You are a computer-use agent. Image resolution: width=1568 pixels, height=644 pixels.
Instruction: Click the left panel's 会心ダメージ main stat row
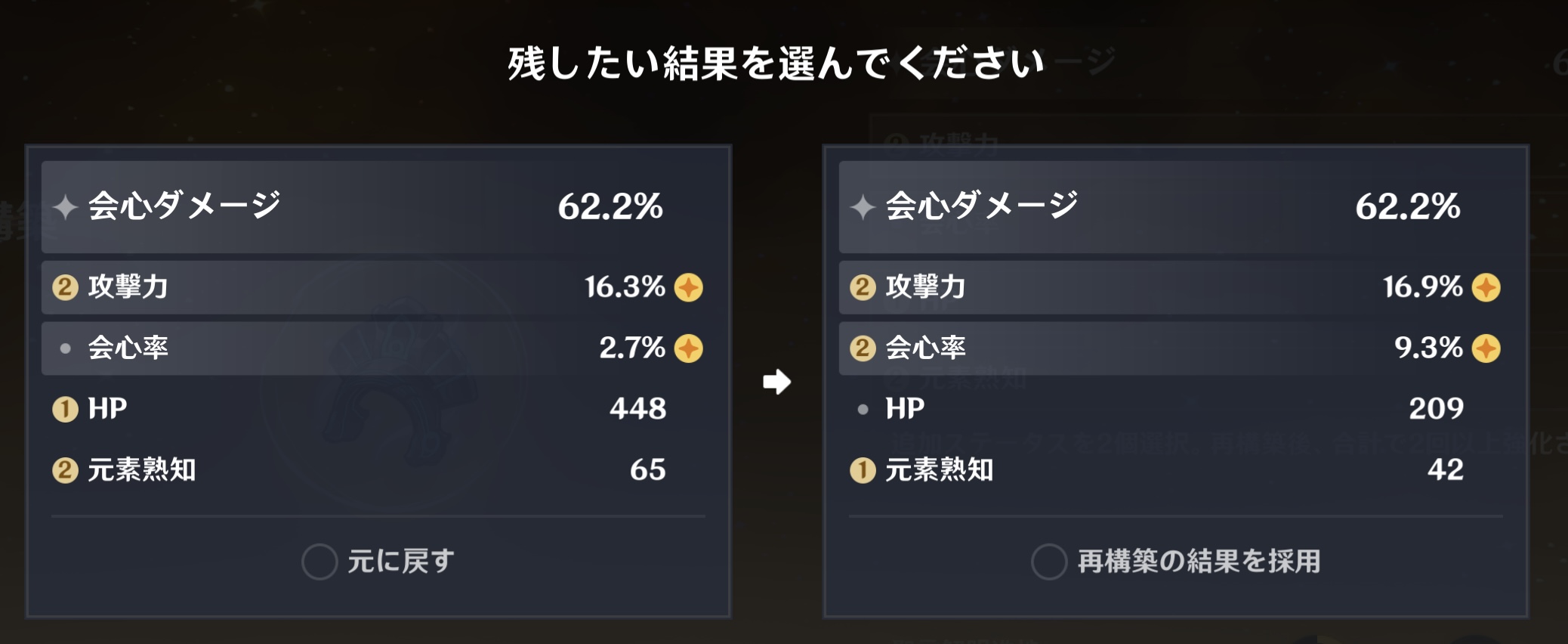[378, 206]
